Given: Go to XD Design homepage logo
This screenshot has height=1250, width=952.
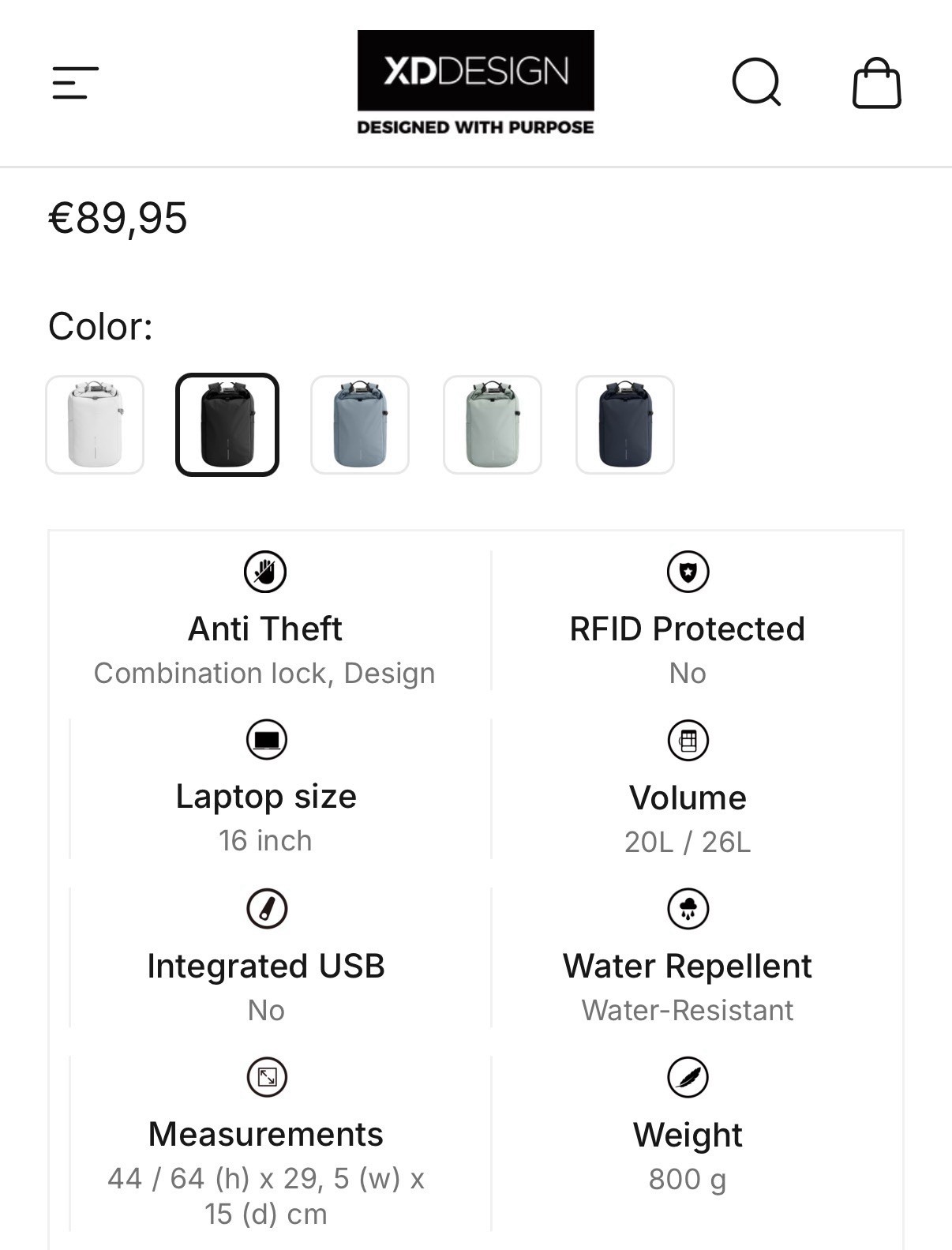Looking at the screenshot, I should pyautogui.click(x=475, y=83).
